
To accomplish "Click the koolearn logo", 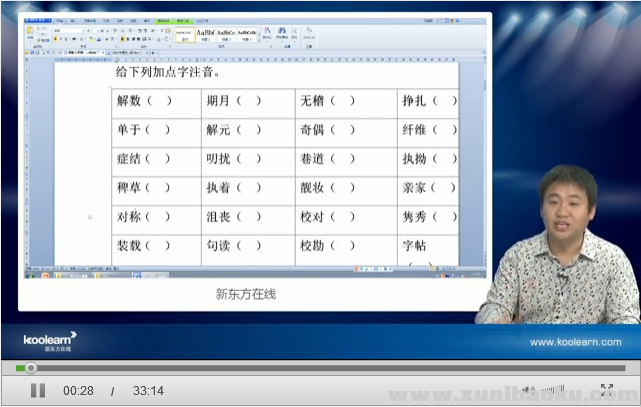I will (50, 341).
